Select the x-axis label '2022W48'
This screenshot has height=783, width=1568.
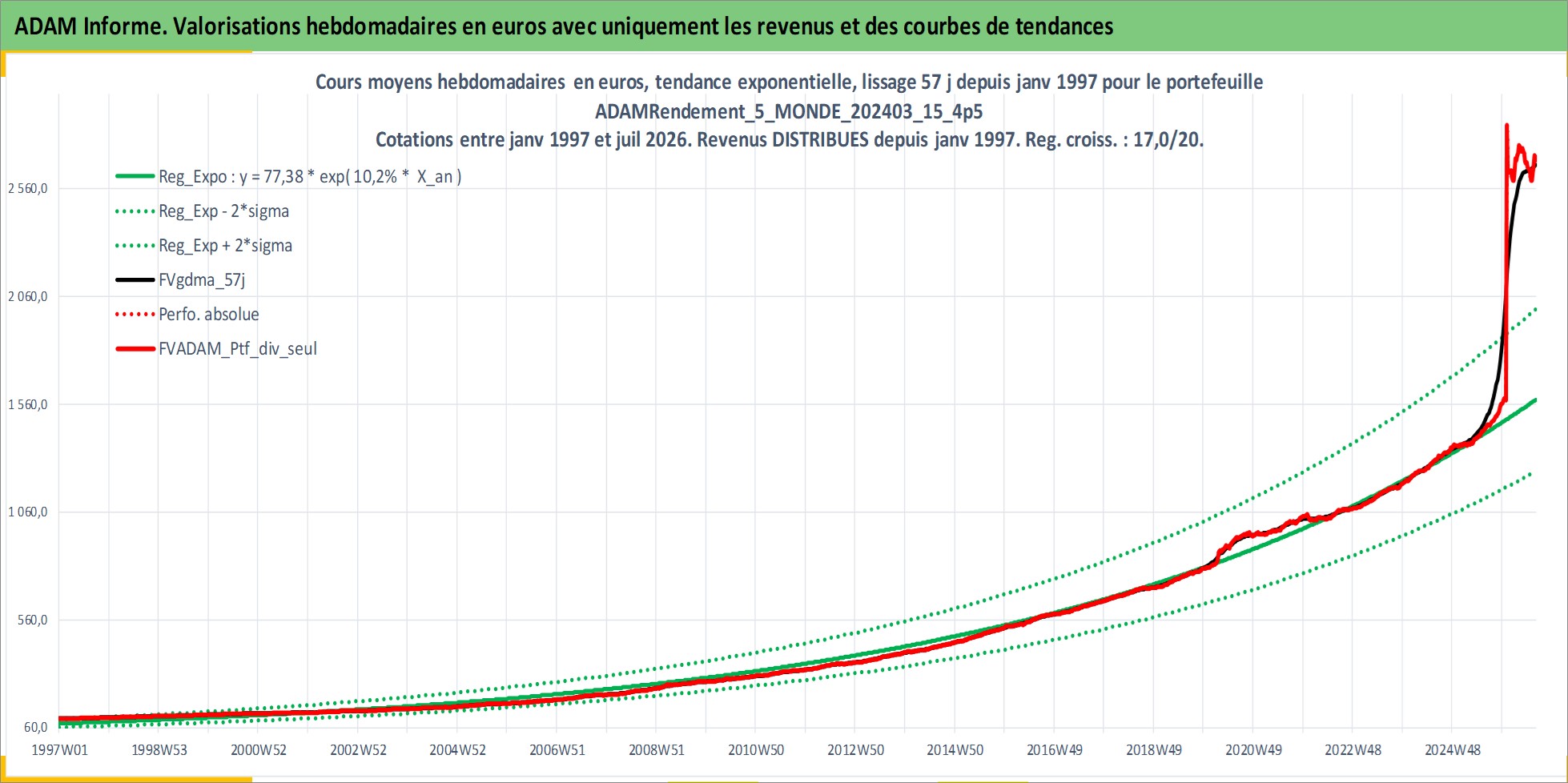pos(1353,750)
